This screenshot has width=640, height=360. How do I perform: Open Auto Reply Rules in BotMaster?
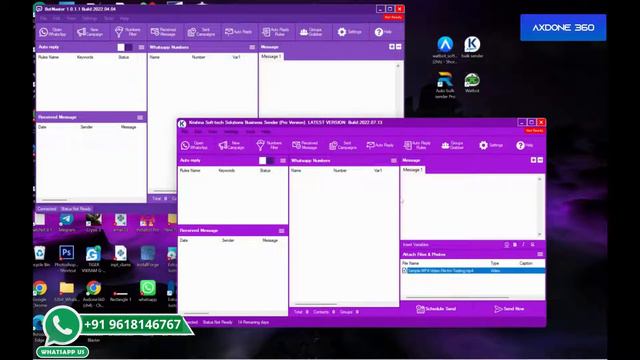pyautogui.click(x=276, y=32)
